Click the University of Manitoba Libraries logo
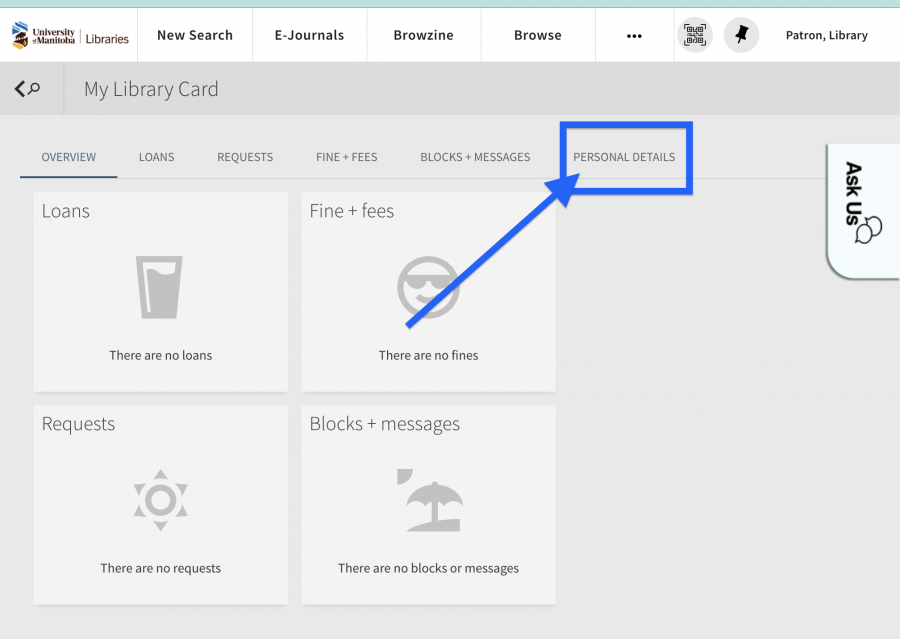The image size is (900, 639). 70,35
